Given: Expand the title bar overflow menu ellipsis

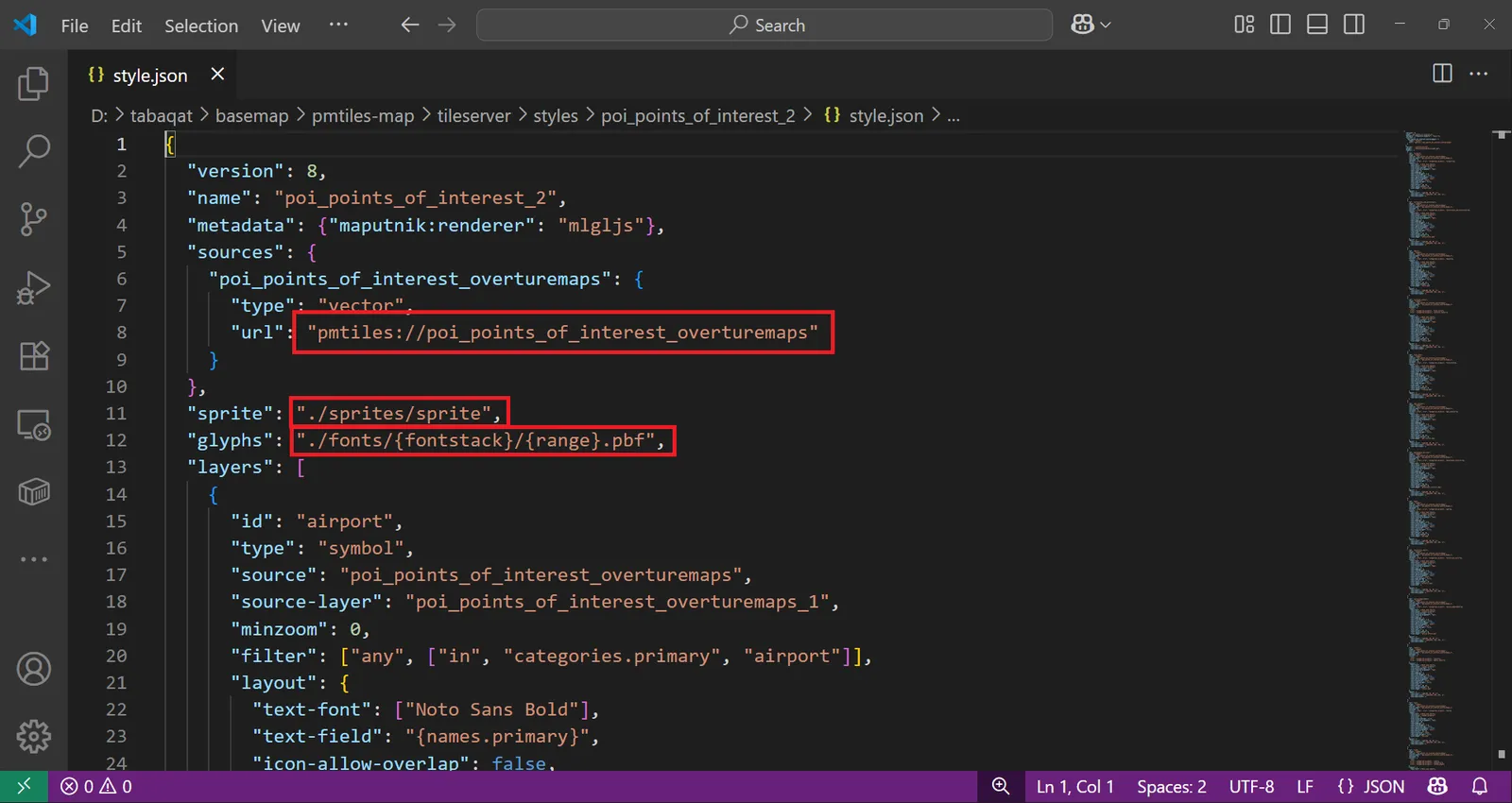Looking at the screenshot, I should 338,25.
